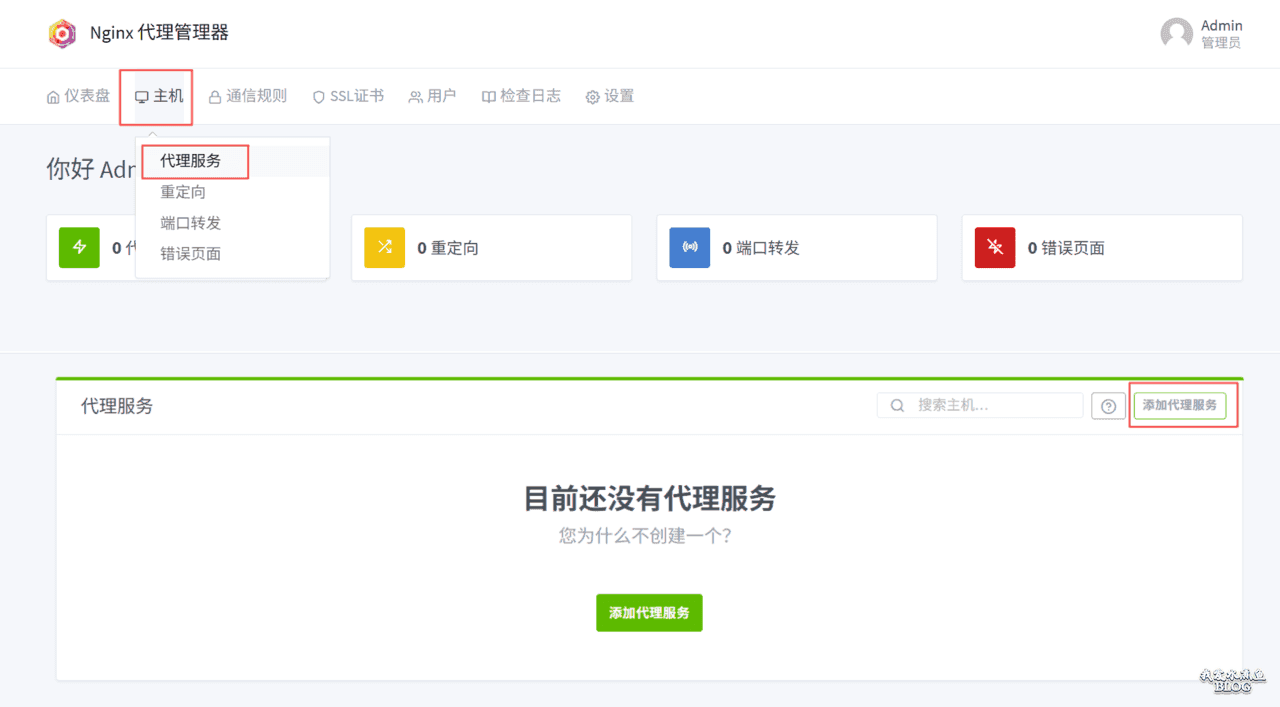Open the 仪表盘 dashboard tab
Image resolution: width=1280 pixels, height=707 pixels.
coord(78,97)
